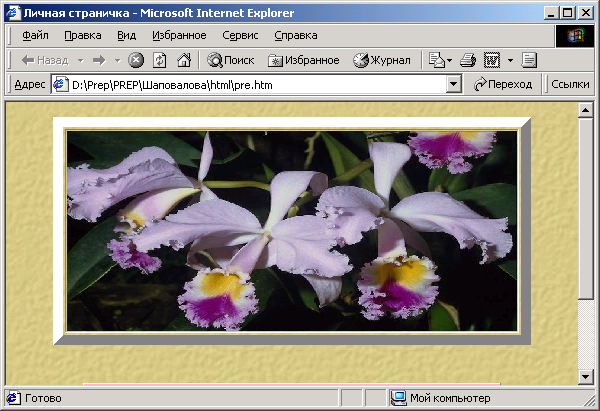This screenshot has height=411, width=600.
Task: Click the status bar page icon
Action: [13, 398]
